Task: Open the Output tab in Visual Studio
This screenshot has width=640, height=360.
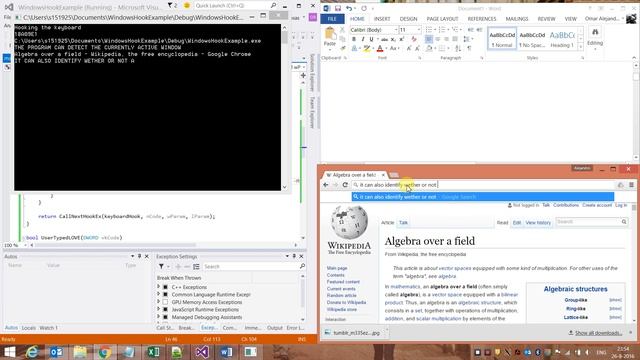Action: (274, 328)
